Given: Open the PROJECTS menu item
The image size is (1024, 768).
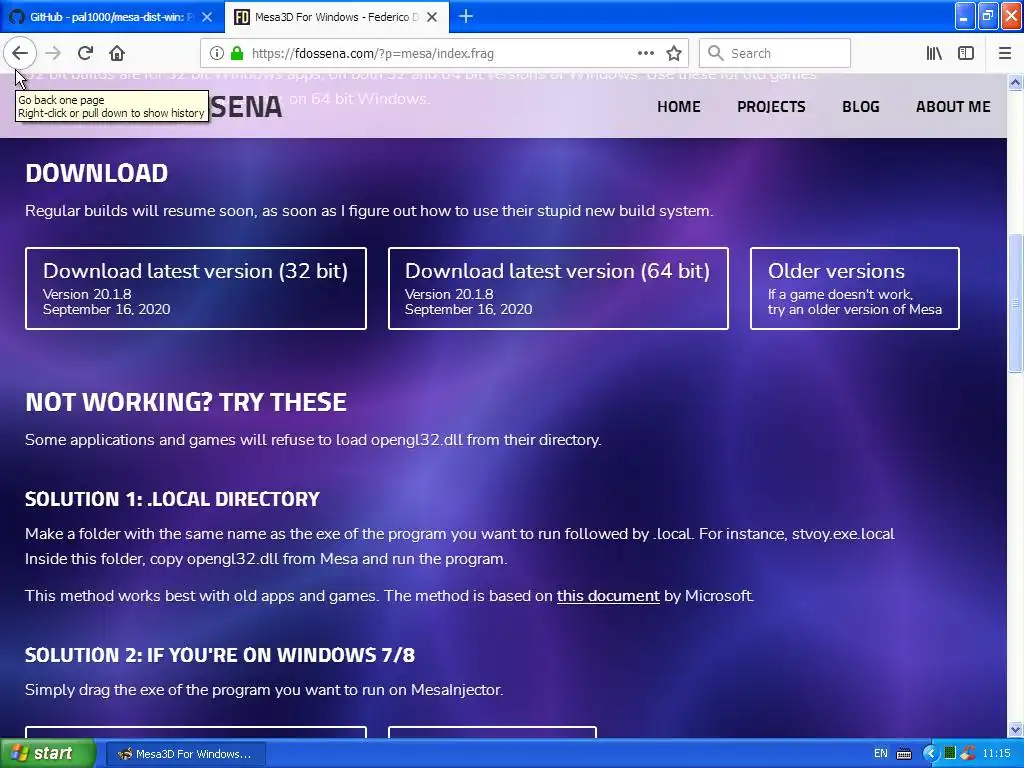Looking at the screenshot, I should (771, 106).
